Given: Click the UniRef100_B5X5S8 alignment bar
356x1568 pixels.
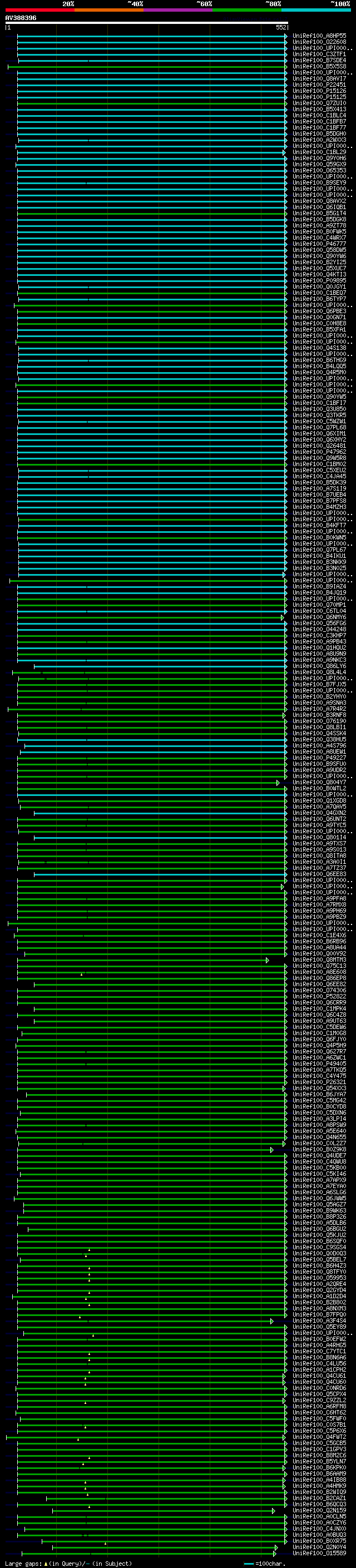Looking at the screenshot, I should click(146, 67).
